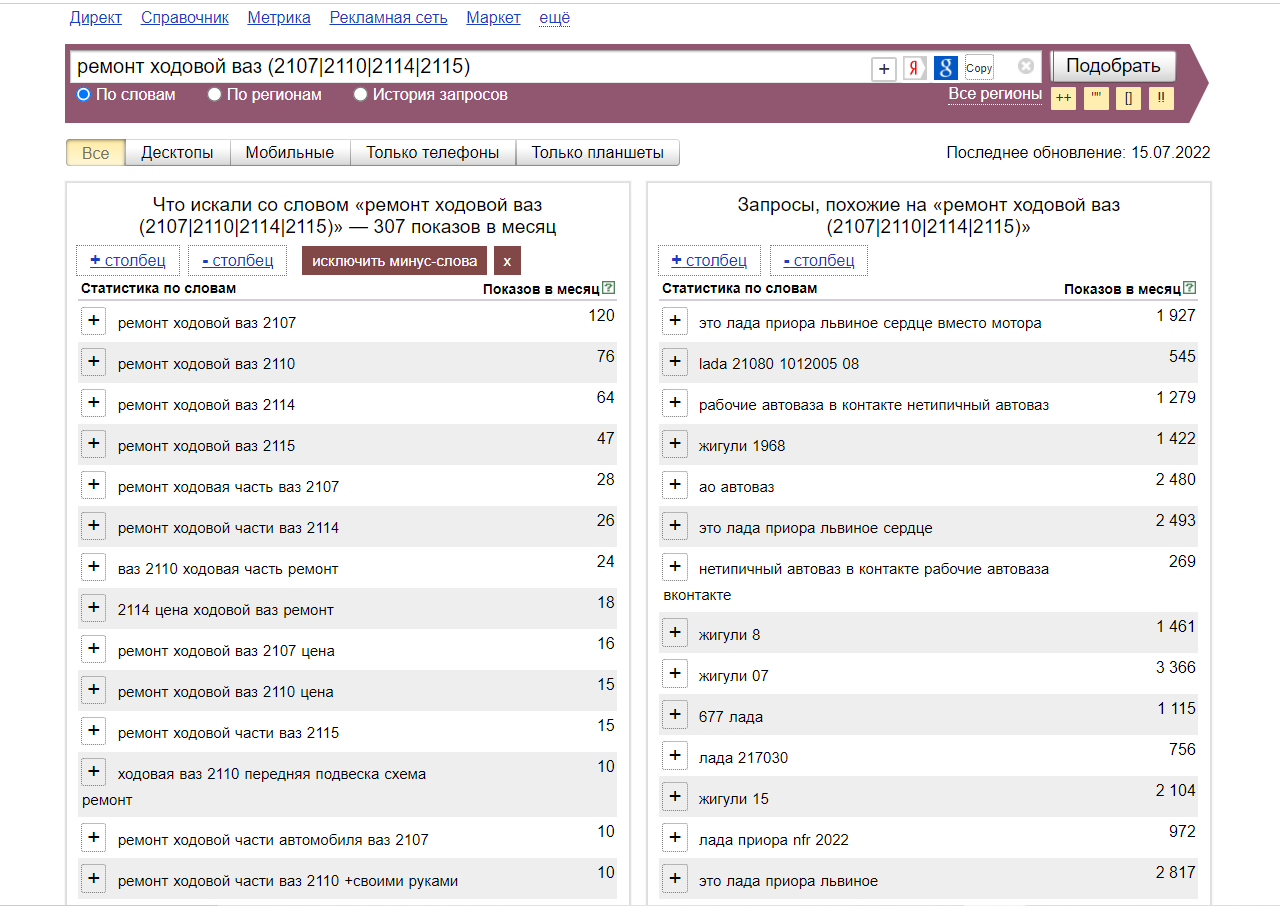Add phrase ремонт ходовой ваз 2110 цена with plus
1280x906 pixels.
pos(94,689)
